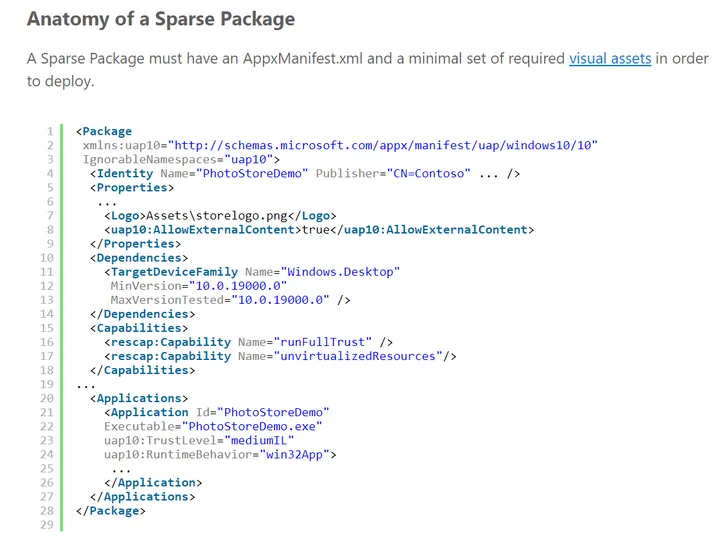Click the "win32App" runtime behavior value
Image resolution: width=720 pixels, height=540 pixels.
tap(297, 454)
